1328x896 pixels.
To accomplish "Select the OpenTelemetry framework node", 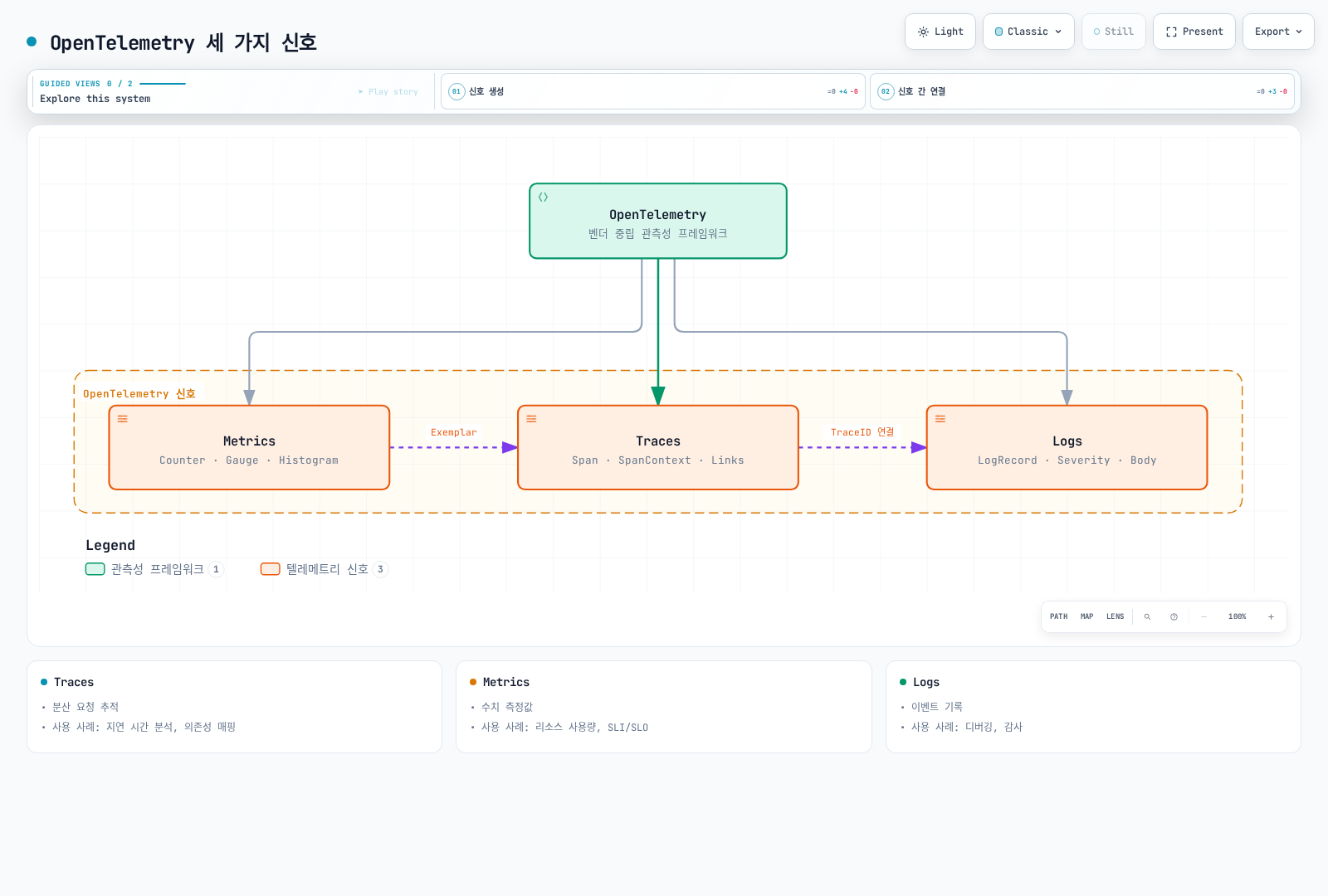I will (658, 222).
